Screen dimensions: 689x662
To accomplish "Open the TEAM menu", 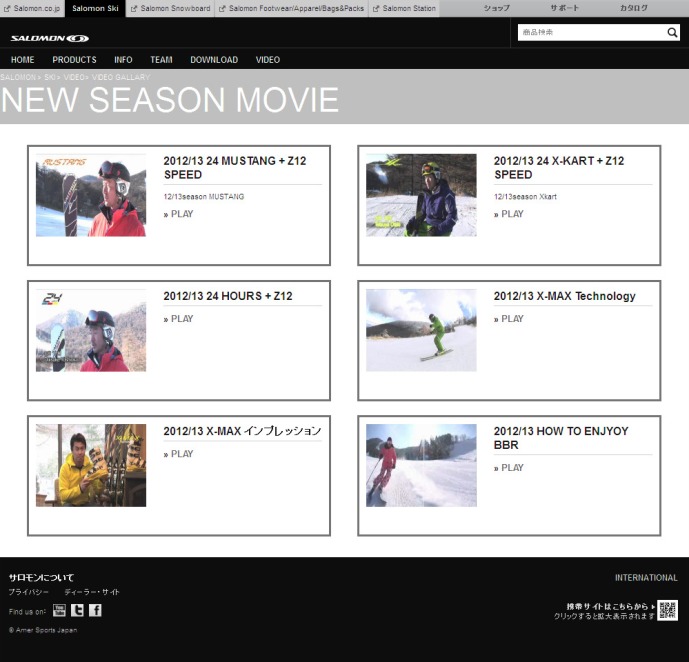I will [x=161, y=60].
